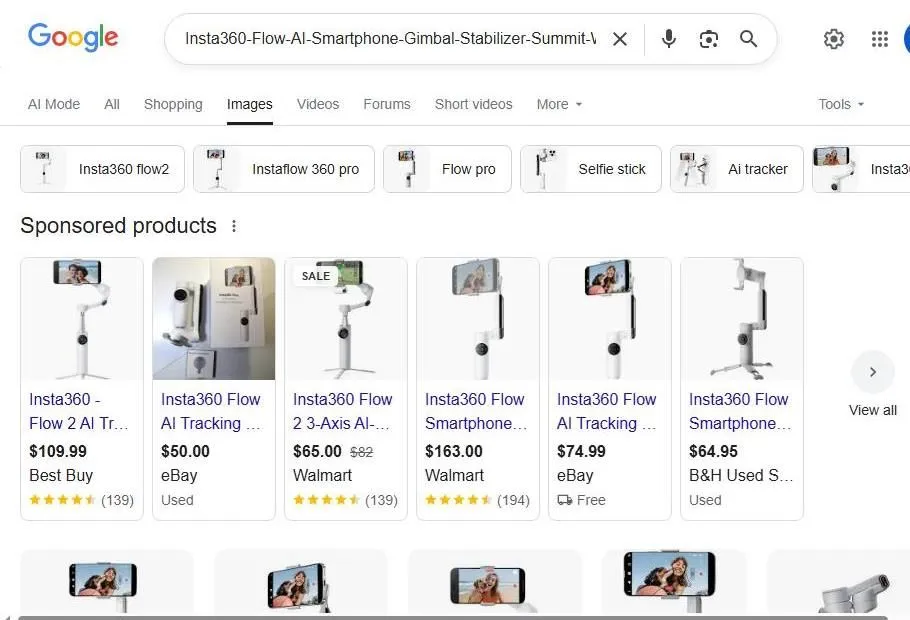The image size is (910, 620).
Task: Open the More search categories dropdown
Action: pyautogui.click(x=558, y=104)
